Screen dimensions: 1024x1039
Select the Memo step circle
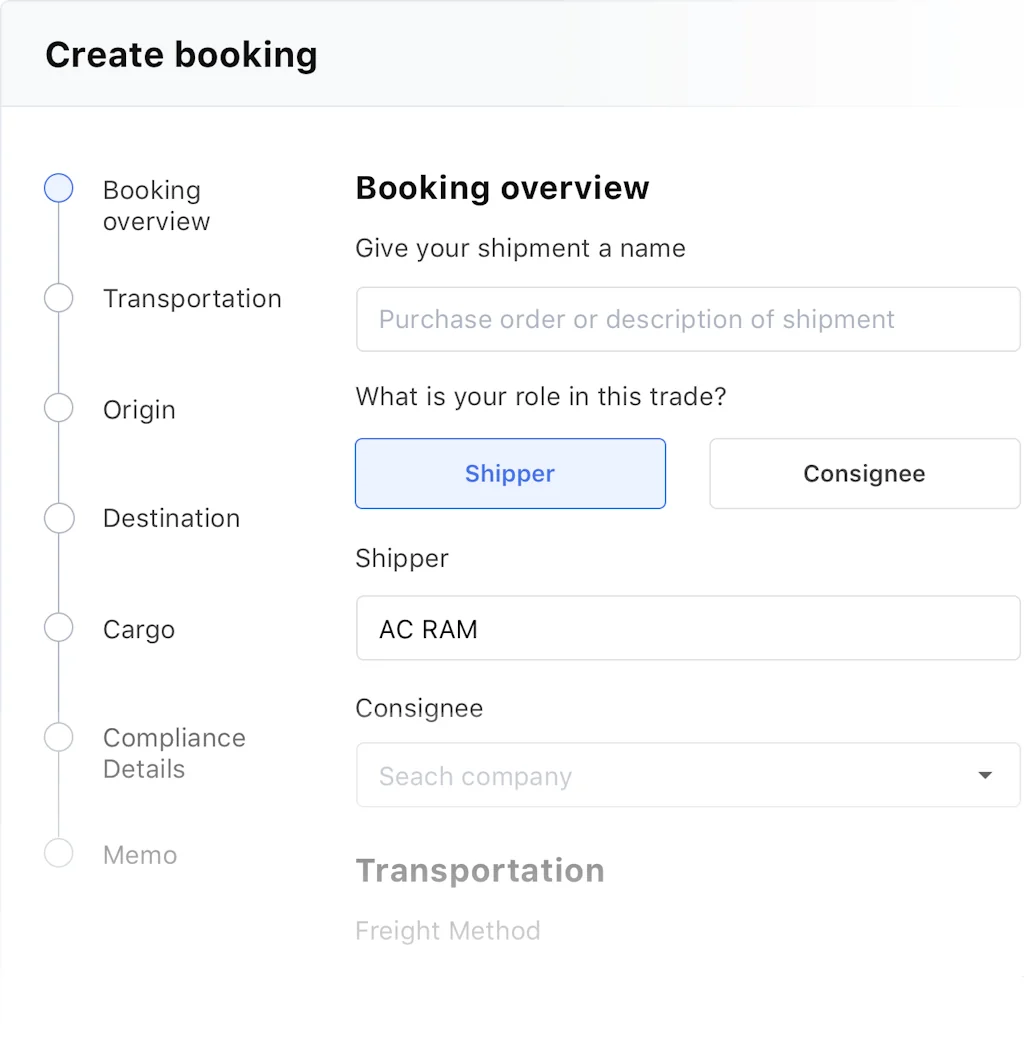(x=58, y=853)
